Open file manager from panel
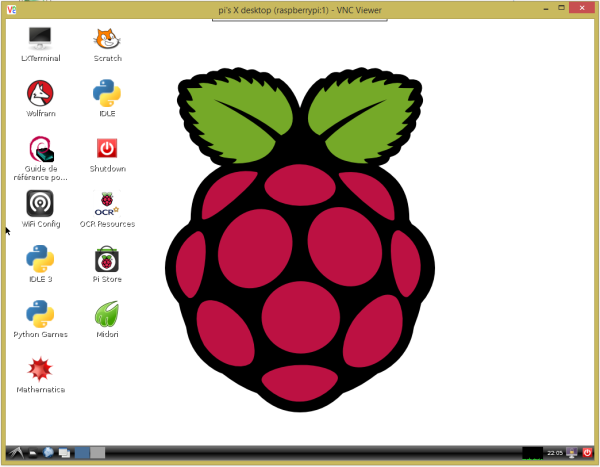The image size is (600, 467). pyautogui.click(x=33, y=453)
